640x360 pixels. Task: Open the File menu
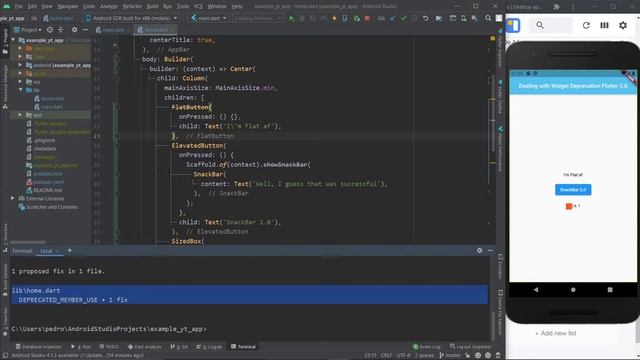coord(18,6)
